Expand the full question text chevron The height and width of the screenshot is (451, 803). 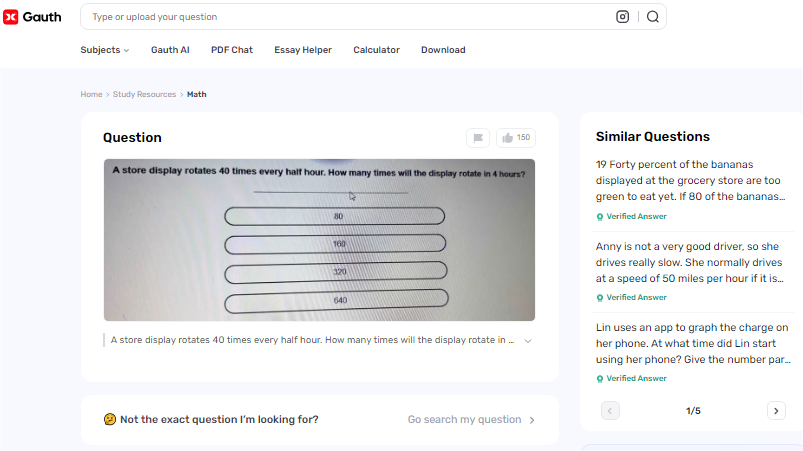(x=528, y=340)
